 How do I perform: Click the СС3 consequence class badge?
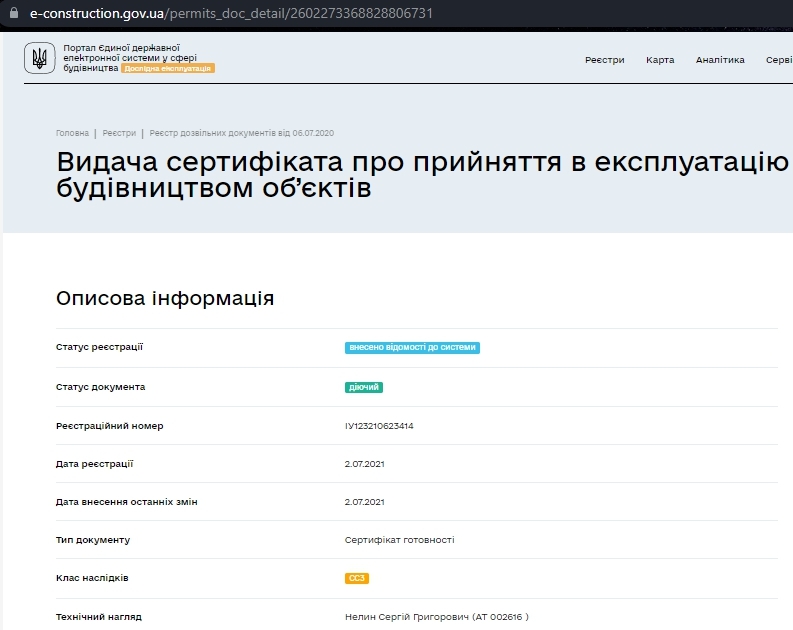click(x=357, y=578)
